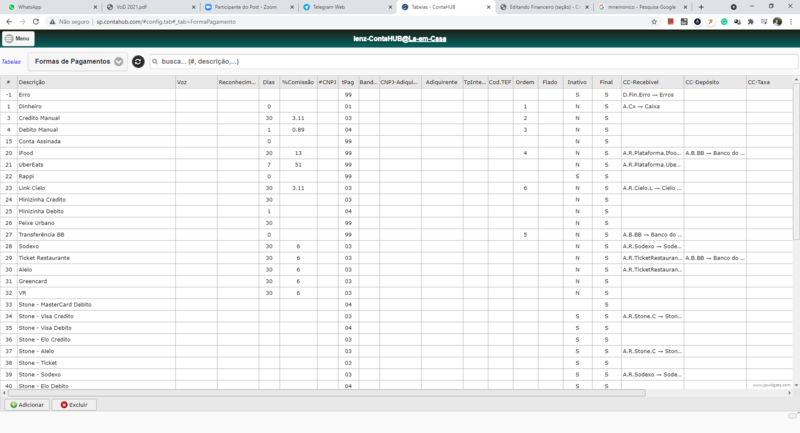Click the Inativo column header
The width and height of the screenshot is (800, 433).
click(577, 82)
